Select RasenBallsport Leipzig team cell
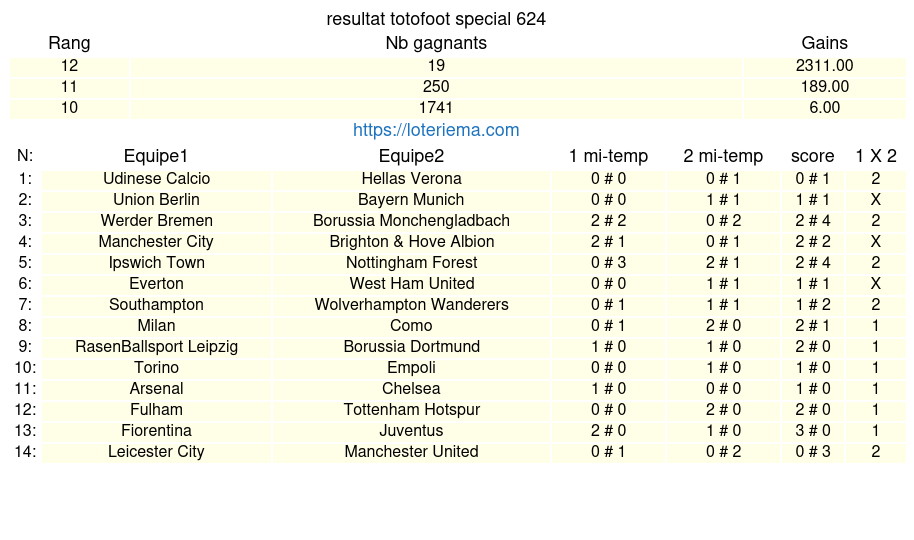The height and width of the screenshot is (540, 914). tap(157, 347)
